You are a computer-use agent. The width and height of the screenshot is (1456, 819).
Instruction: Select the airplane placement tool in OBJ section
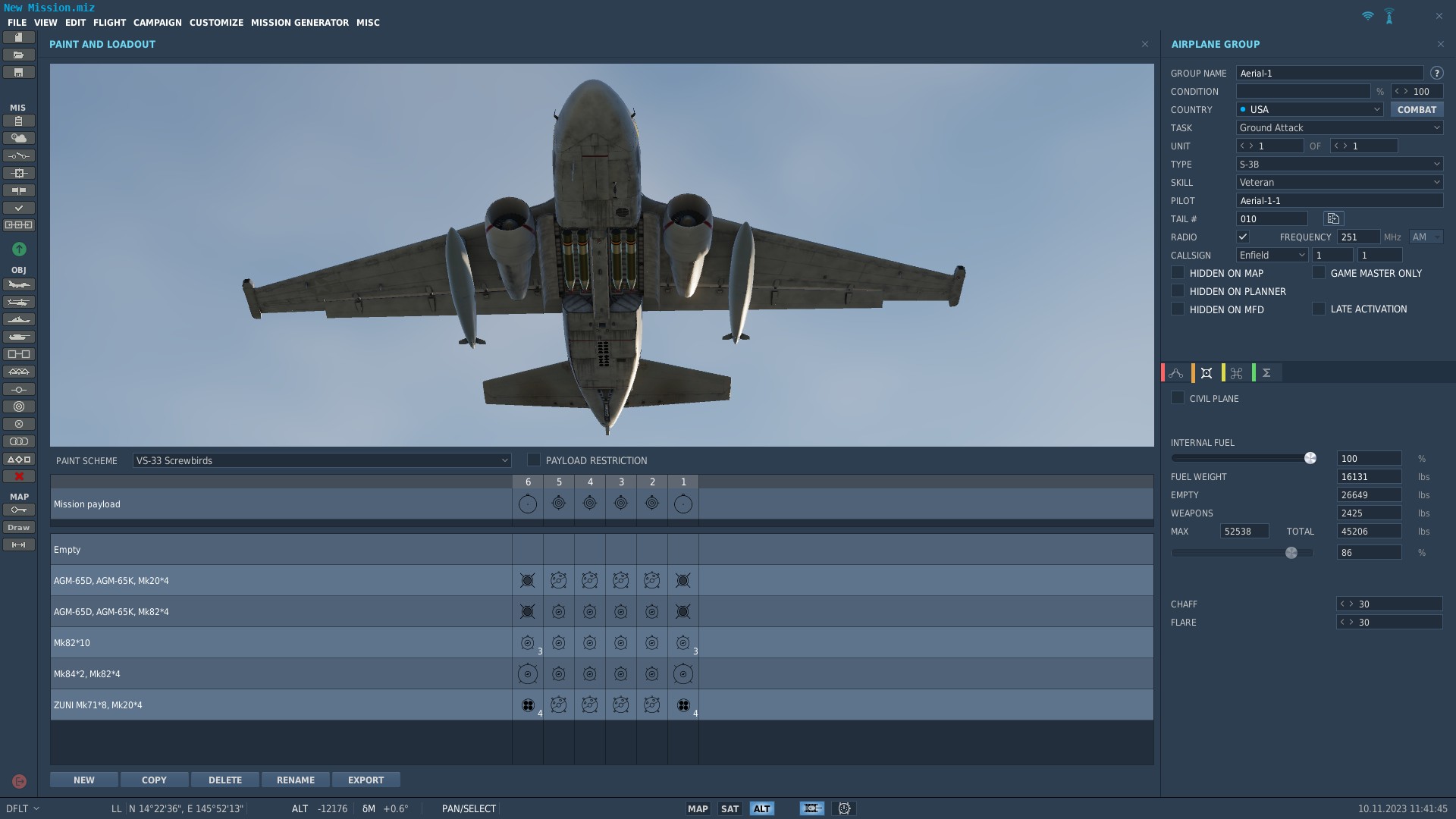(19, 284)
